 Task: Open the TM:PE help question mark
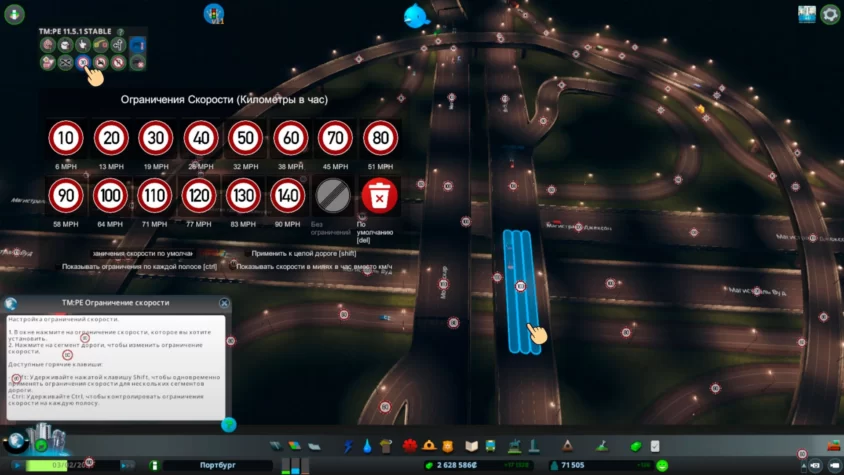[121, 32]
